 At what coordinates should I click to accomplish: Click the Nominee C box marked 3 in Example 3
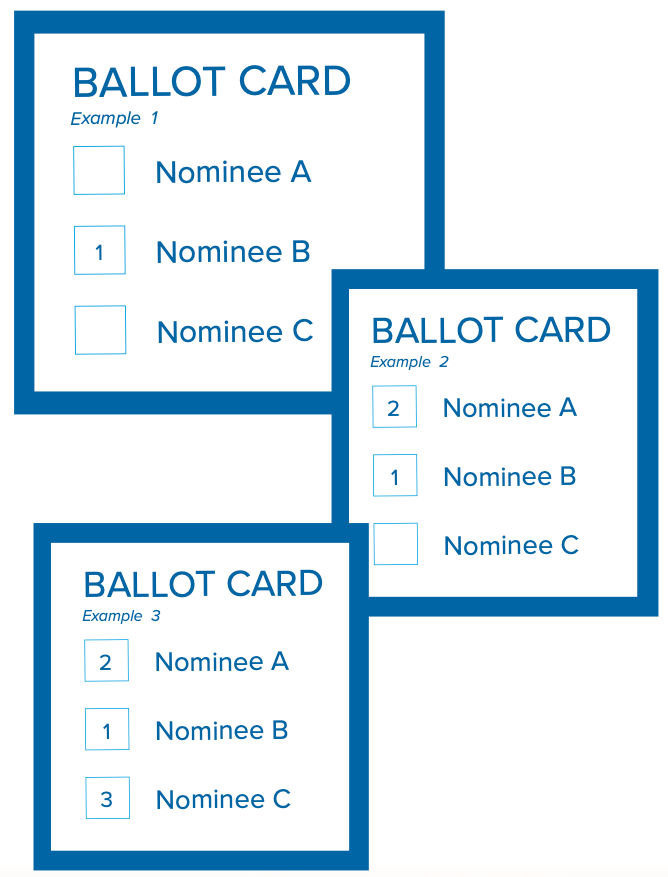click(x=107, y=798)
